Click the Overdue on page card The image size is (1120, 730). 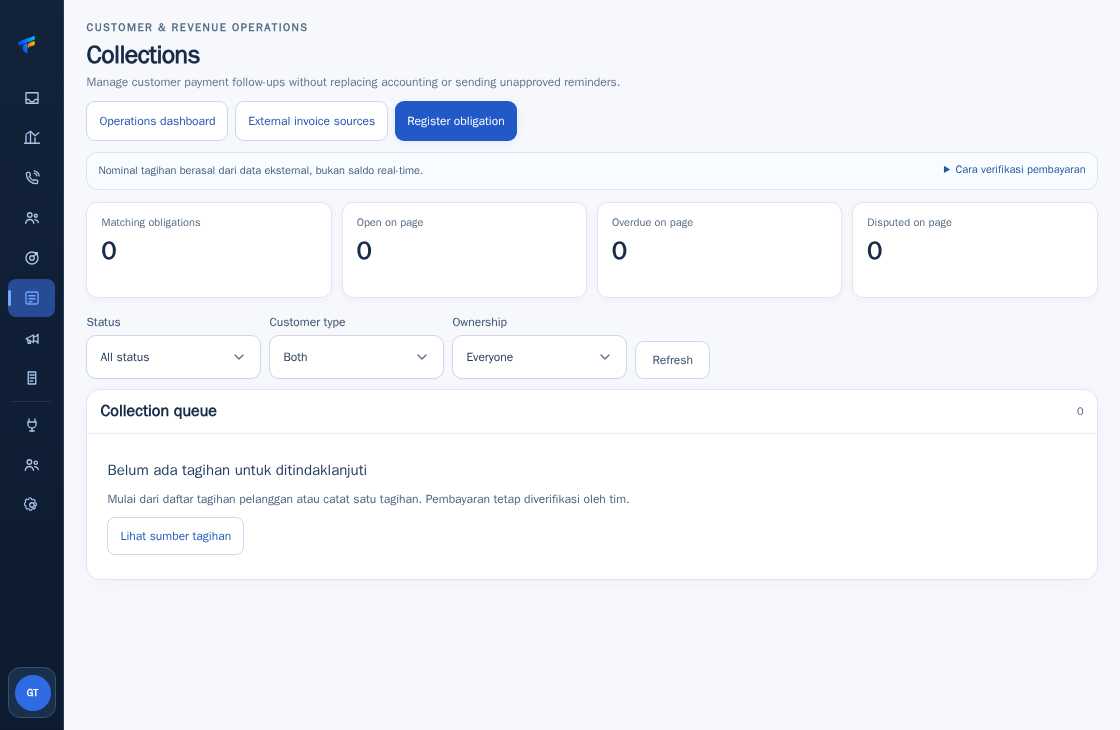pyautogui.click(x=719, y=250)
